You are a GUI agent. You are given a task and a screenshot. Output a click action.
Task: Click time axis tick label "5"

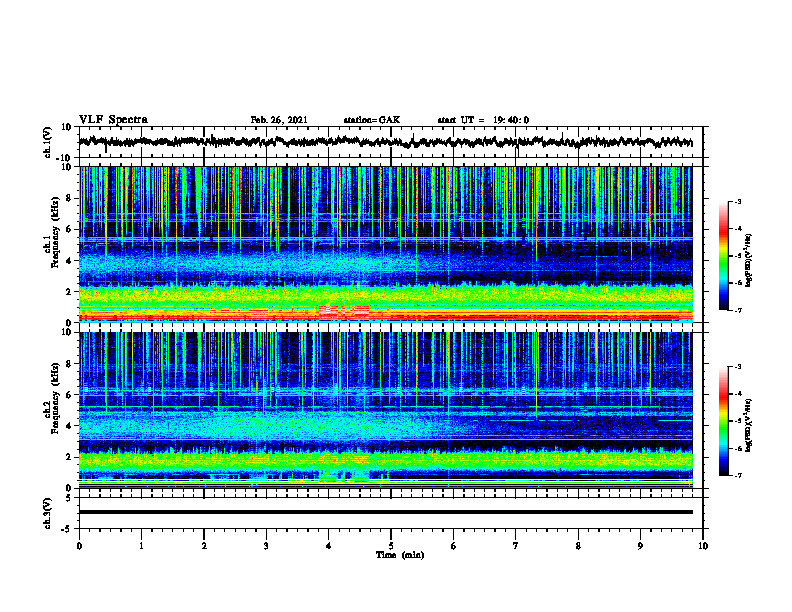click(x=391, y=546)
